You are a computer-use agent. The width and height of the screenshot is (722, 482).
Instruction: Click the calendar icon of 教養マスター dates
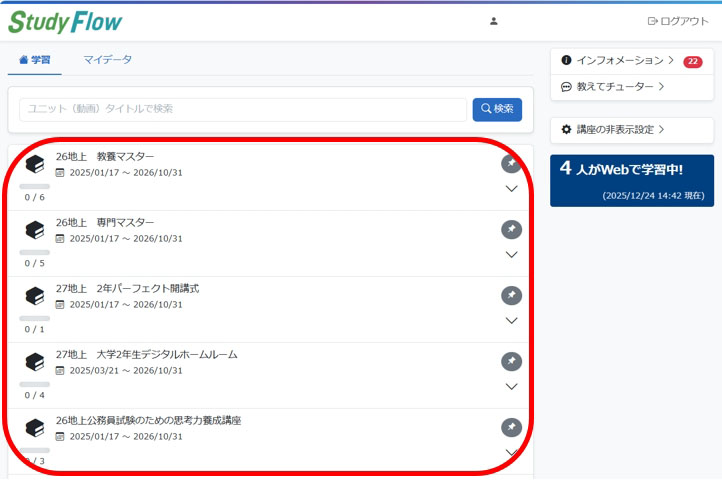click(60, 173)
